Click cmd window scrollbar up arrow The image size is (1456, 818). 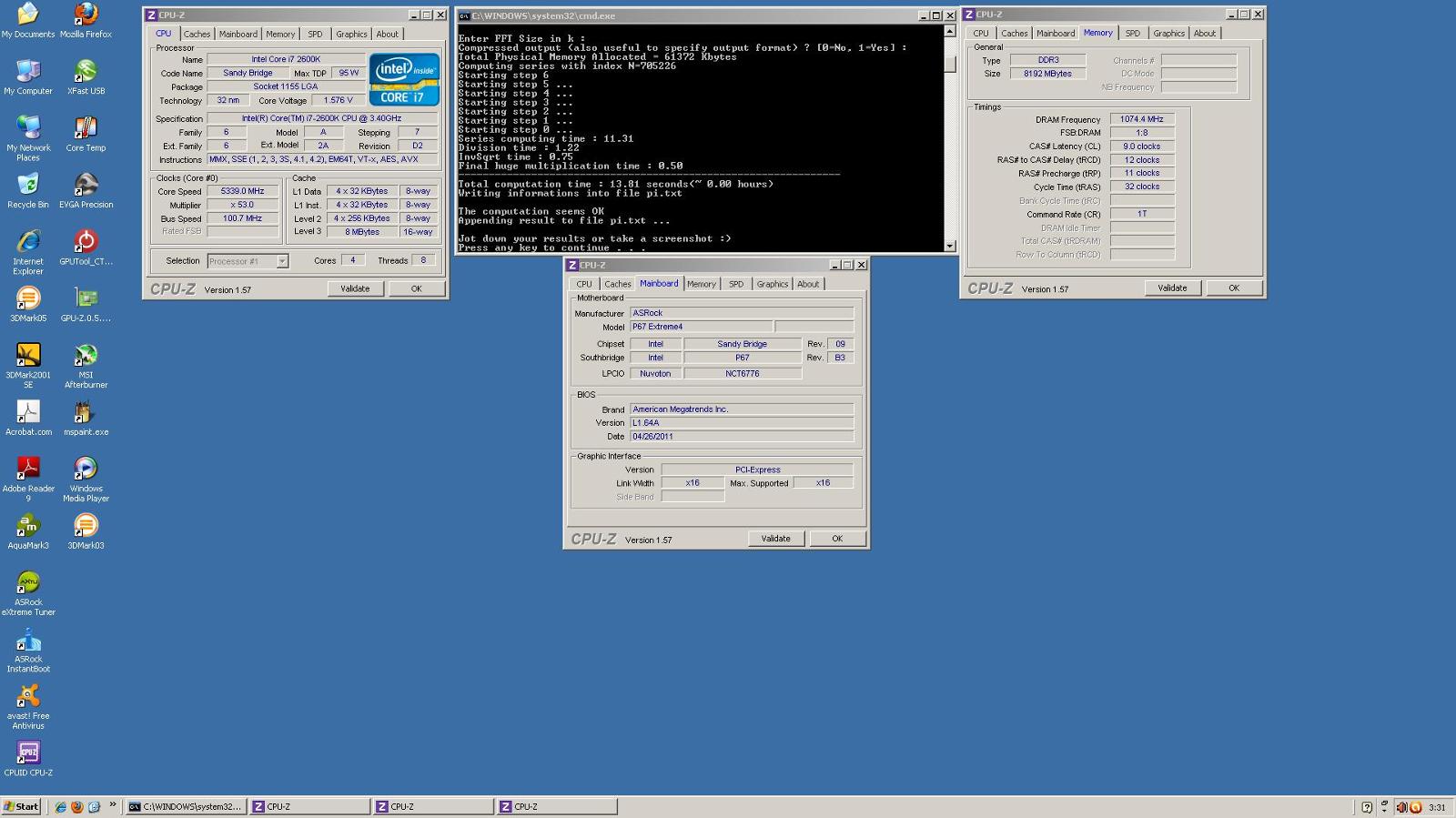pos(950,32)
